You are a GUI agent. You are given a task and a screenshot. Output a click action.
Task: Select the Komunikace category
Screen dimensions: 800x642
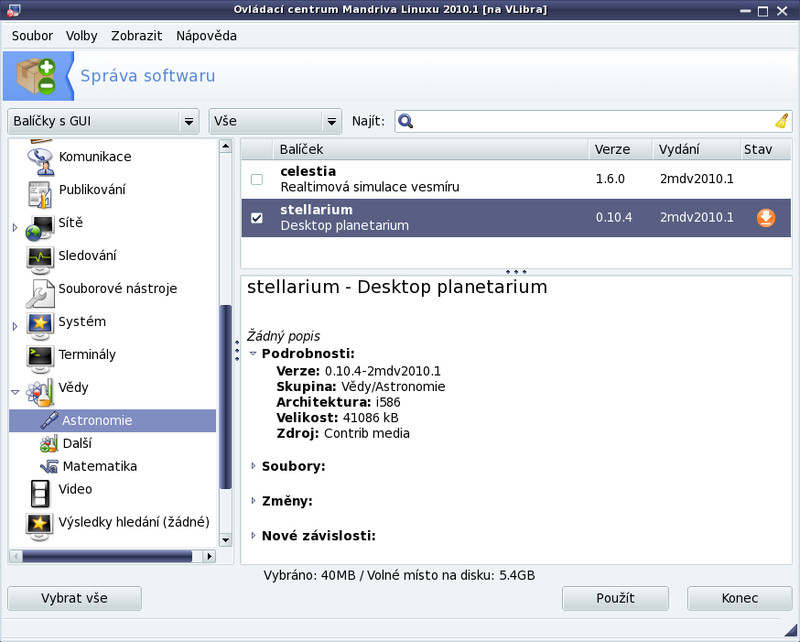click(x=95, y=156)
